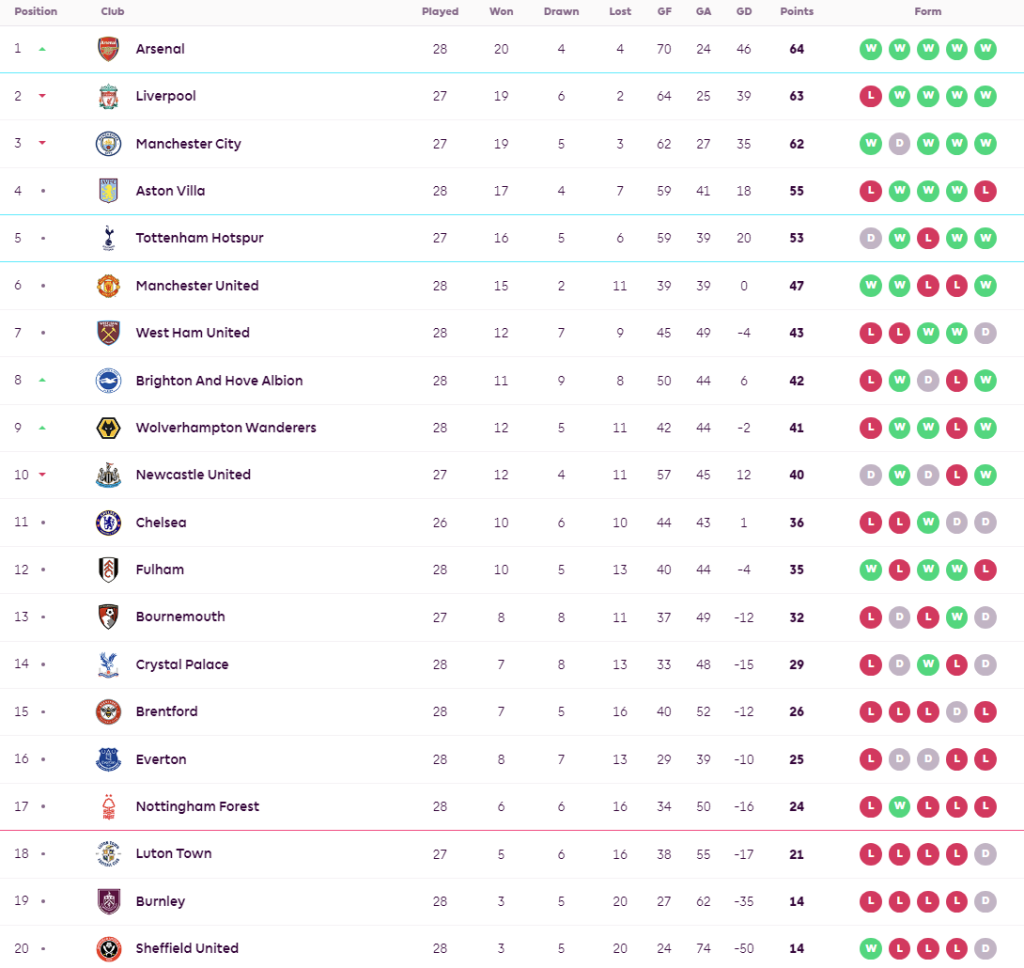Screen dimensions: 1024x968
Task: Click Luton Town's drawn form badge
Action: tap(986, 854)
